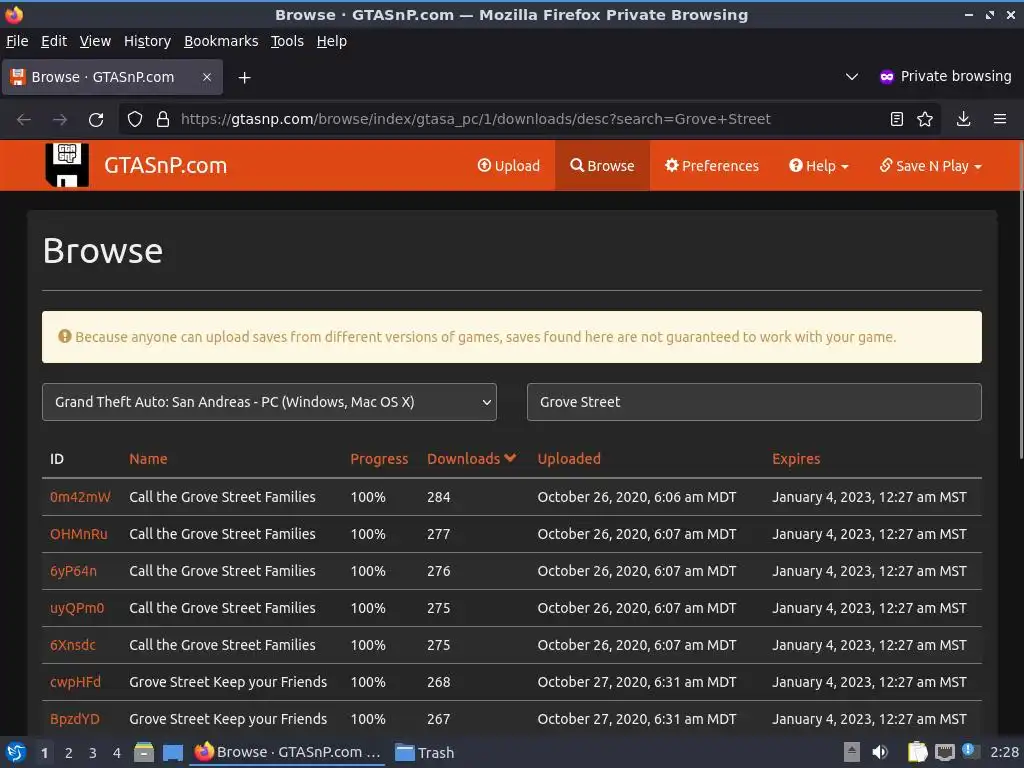The height and width of the screenshot is (768, 1024).
Task: Click the tray update notifier icon
Action: point(970,751)
